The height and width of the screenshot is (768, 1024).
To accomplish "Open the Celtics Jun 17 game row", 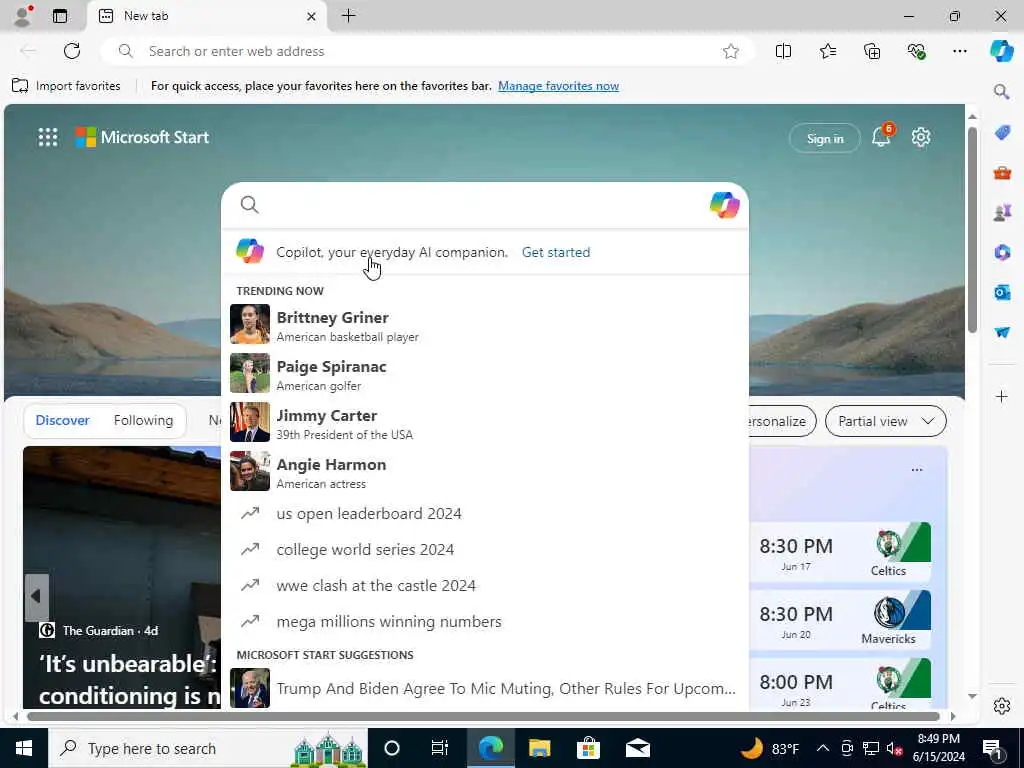I will point(841,552).
